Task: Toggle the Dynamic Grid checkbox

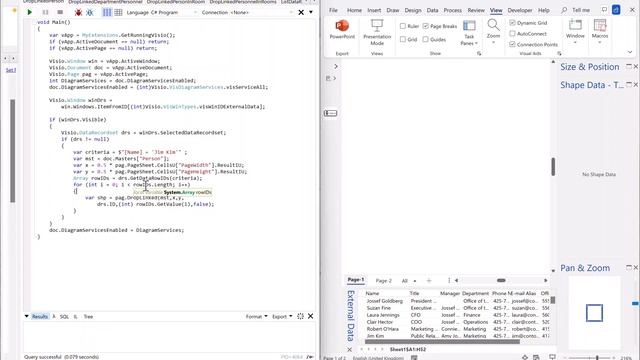Action: pyautogui.click(x=512, y=23)
